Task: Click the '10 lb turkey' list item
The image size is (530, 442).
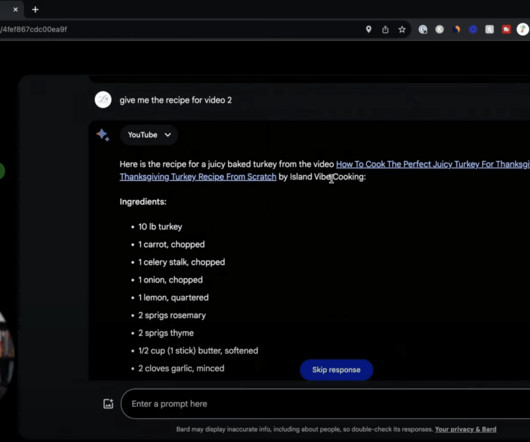Action: [160, 227]
